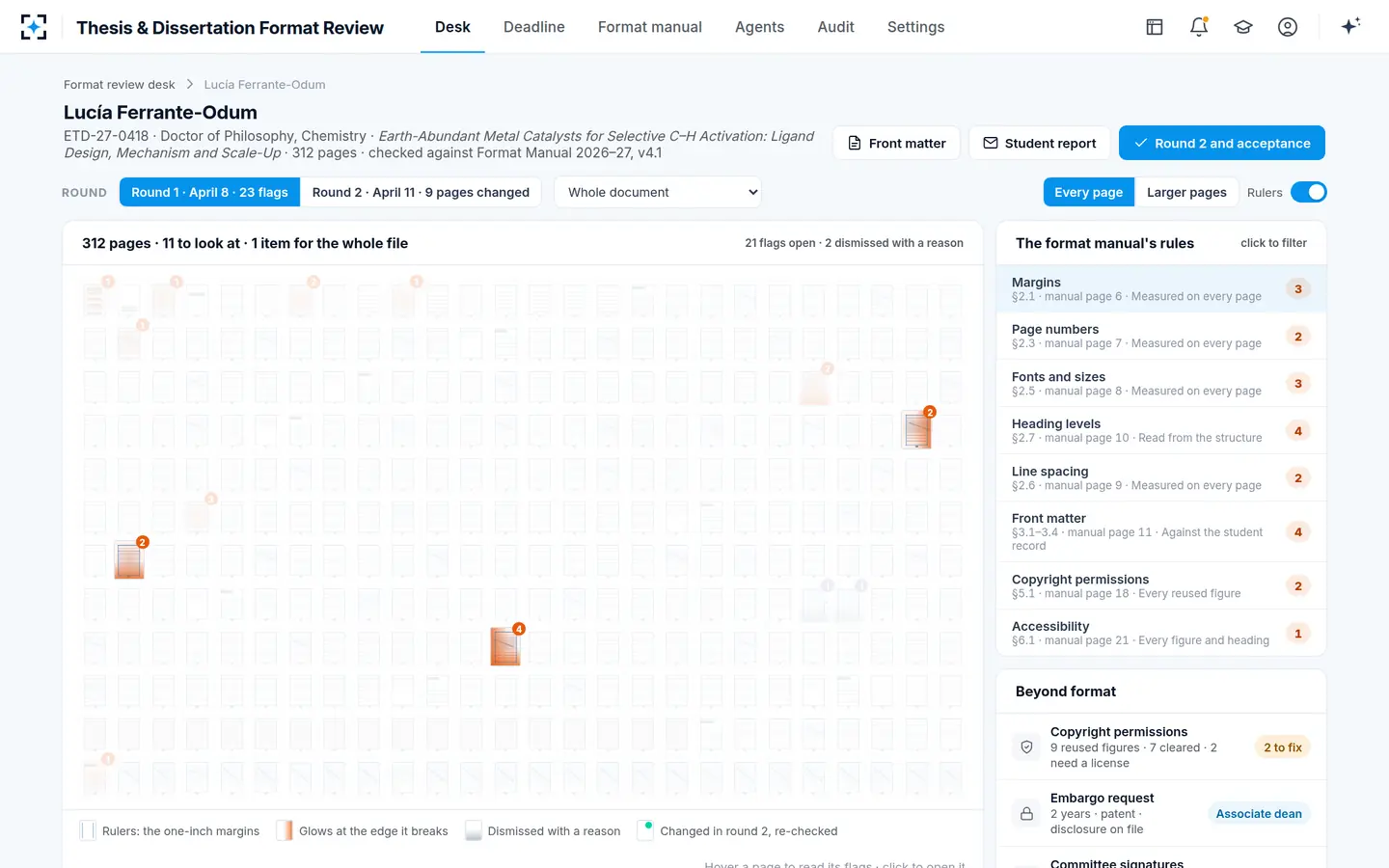Image resolution: width=1389 pixels, height=868 pixels.
Task: Switch to Larger pages view
Action: (x=1186, y=192)
